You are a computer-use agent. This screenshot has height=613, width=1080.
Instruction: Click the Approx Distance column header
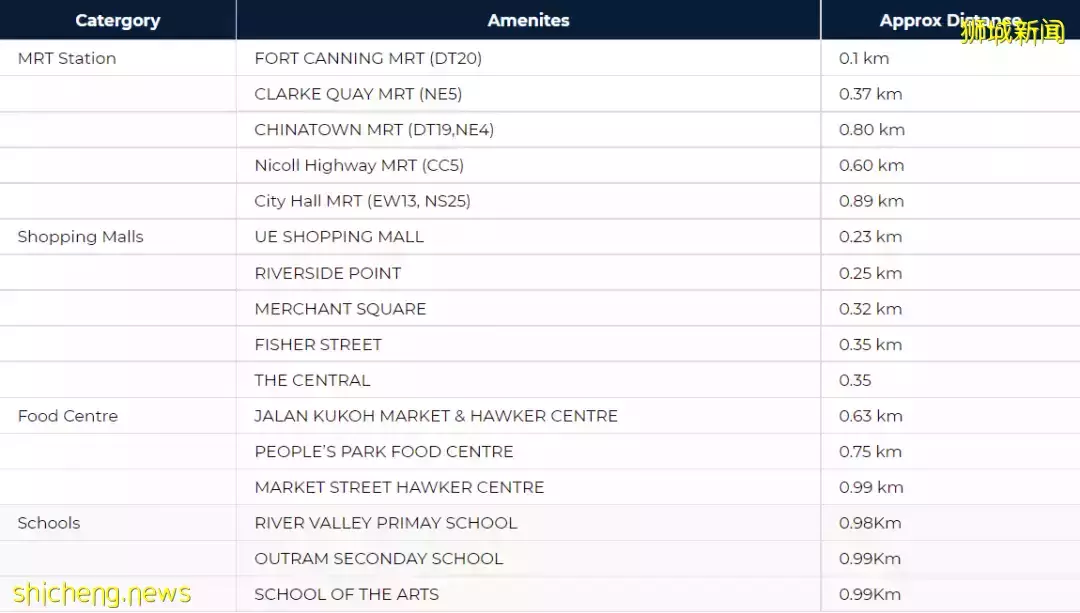(x=949, y=20)
